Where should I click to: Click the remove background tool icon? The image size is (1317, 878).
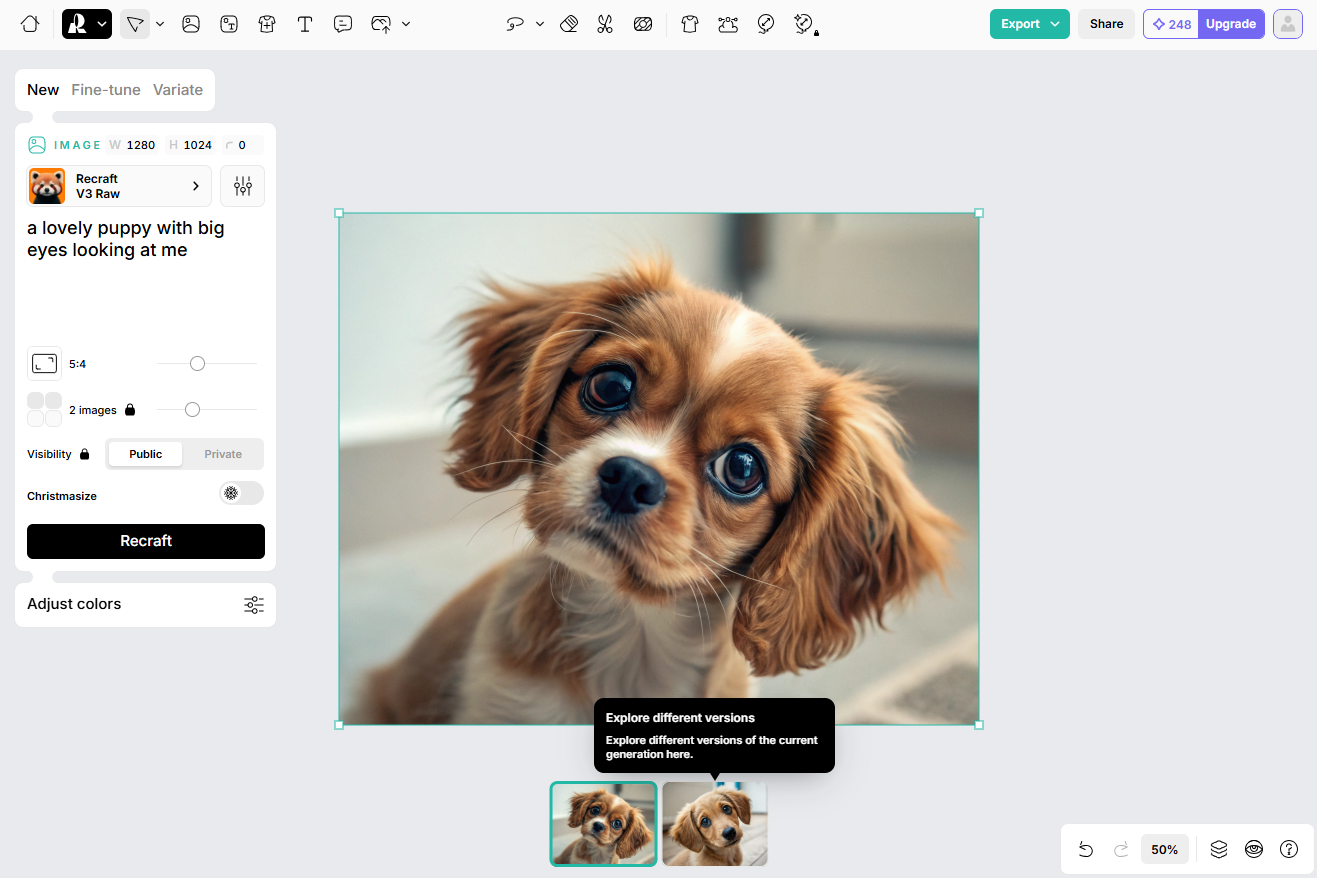pos(643,24)
